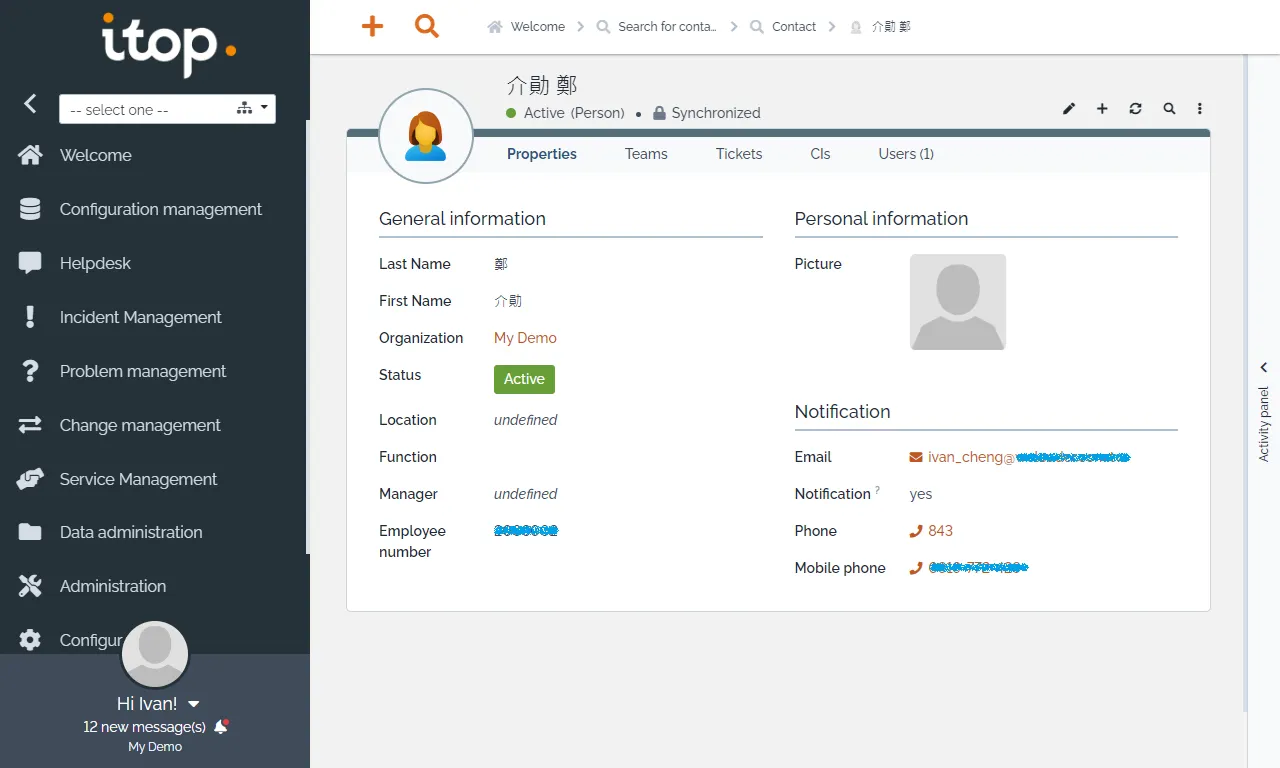Click the orange plus create-object icon
The image size is (1280, 768).
(x=372, y=26)
